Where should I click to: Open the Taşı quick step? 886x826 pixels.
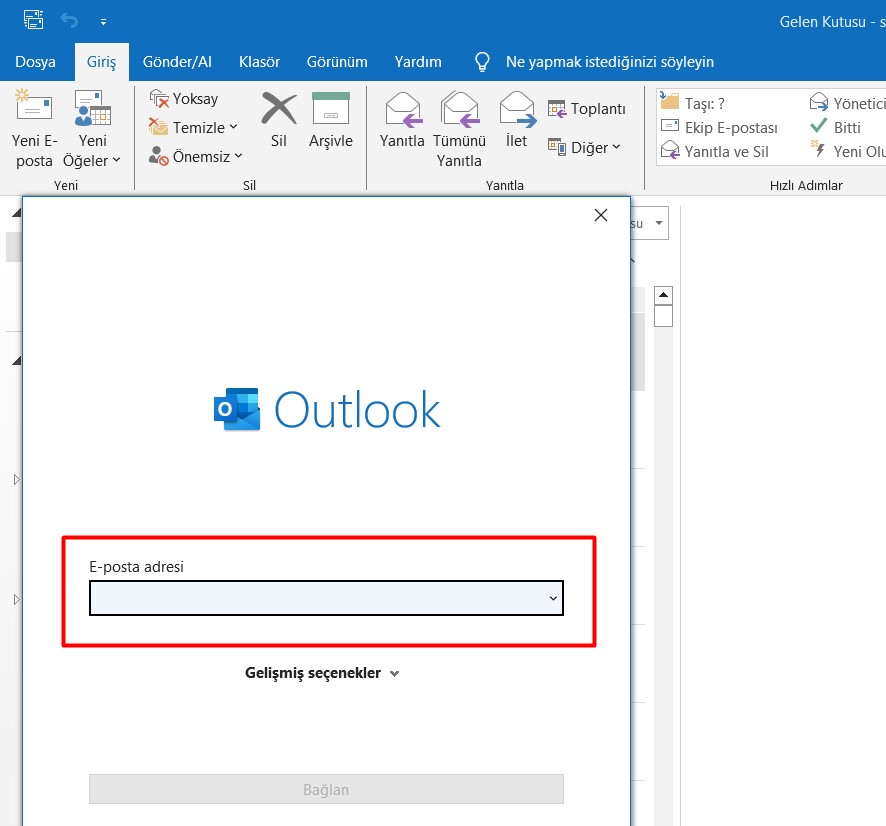tap(701, 101)
